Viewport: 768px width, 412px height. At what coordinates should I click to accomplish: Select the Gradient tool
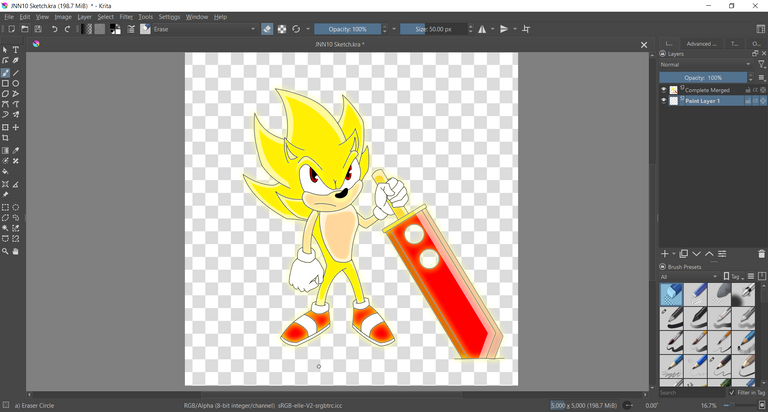coord(5,151)
